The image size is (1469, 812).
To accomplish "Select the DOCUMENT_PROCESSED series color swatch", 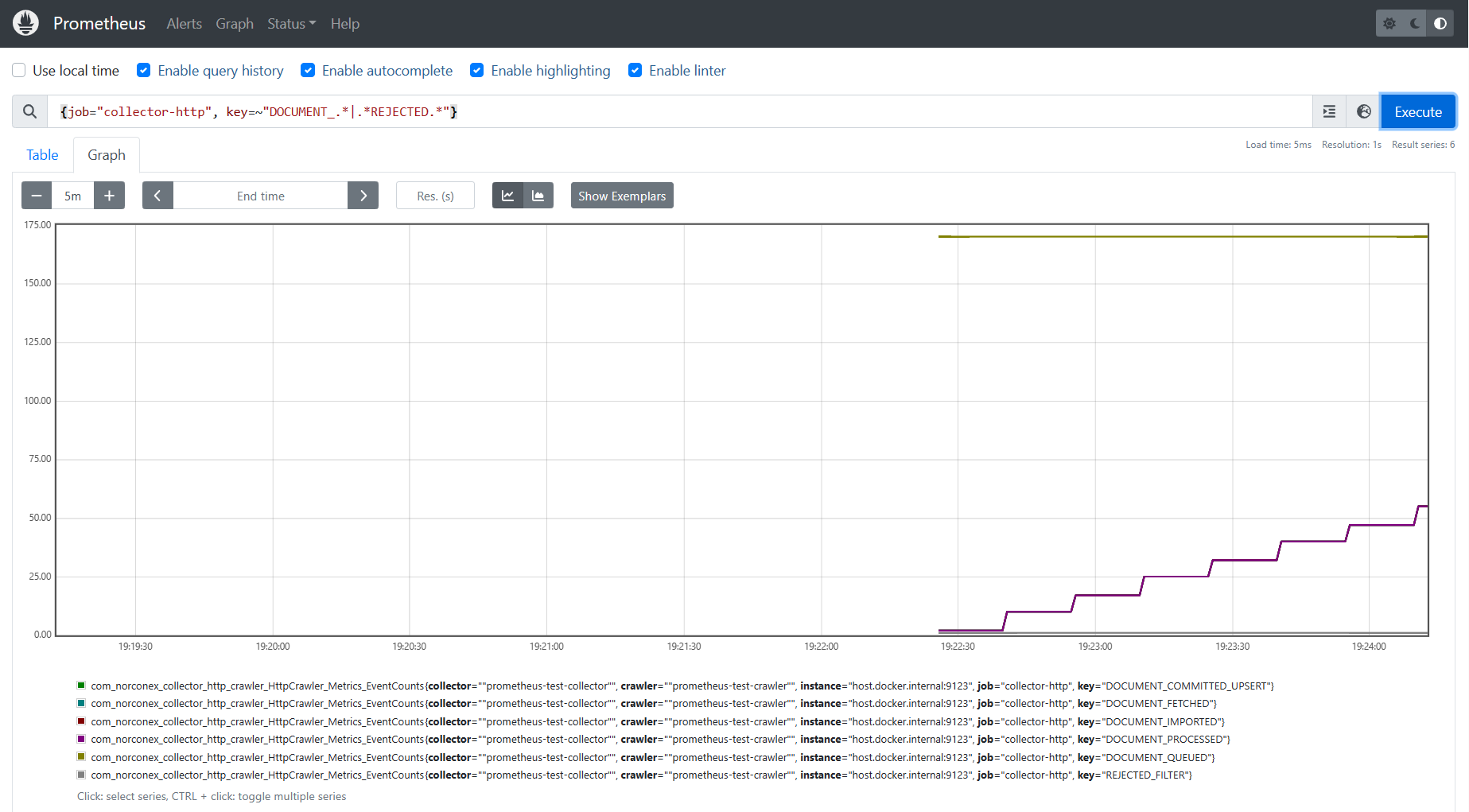I will point(80,739).
